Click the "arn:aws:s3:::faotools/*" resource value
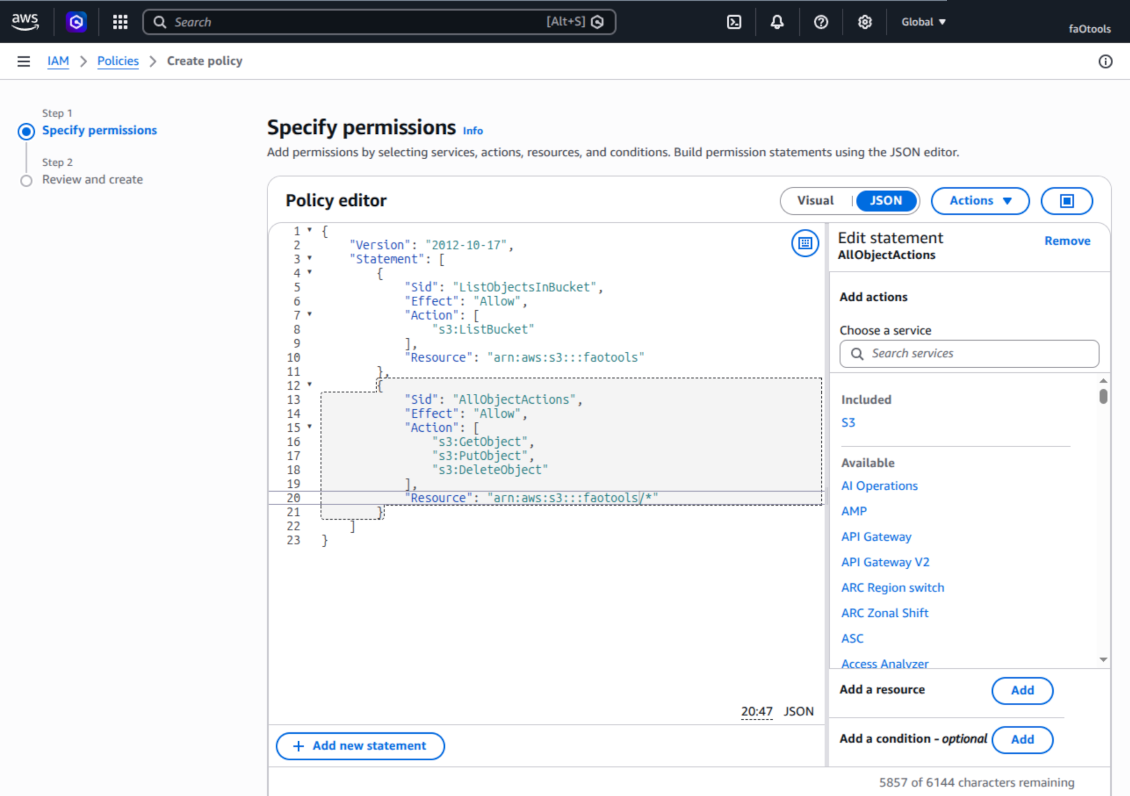 [573, 498]
